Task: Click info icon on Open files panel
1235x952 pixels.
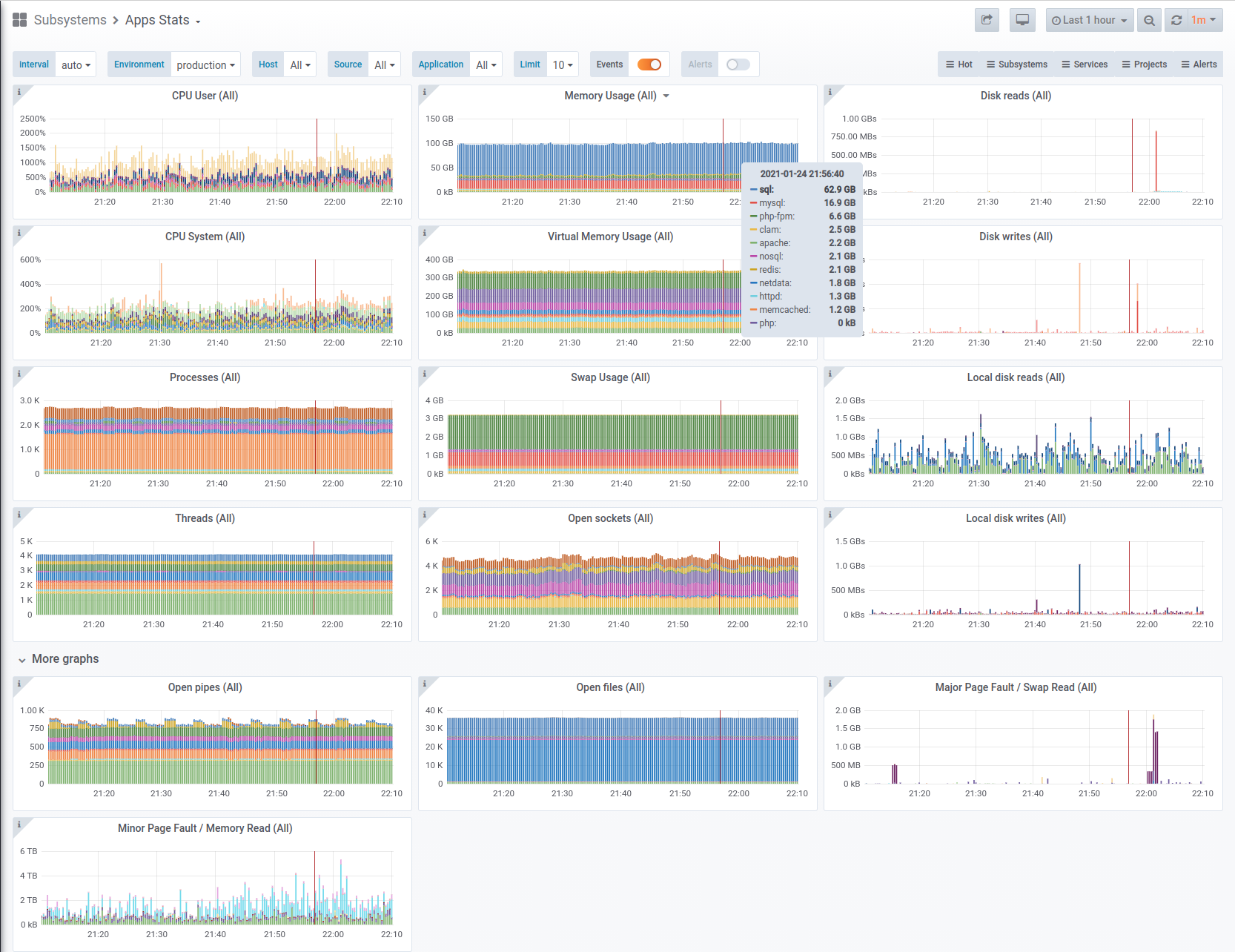Action: pyautogui.click(x=425, y=684)
